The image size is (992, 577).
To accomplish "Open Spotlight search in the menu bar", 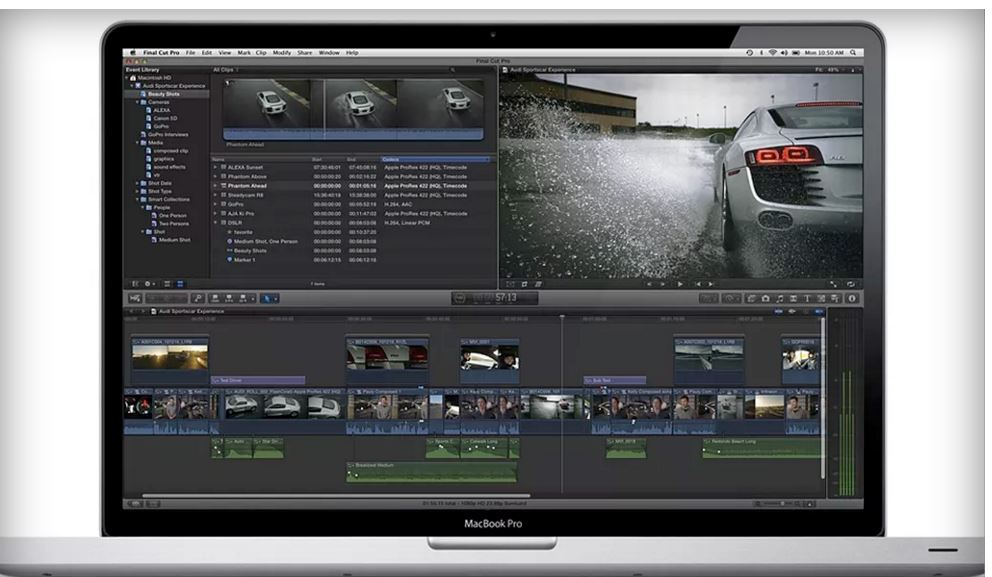I will pyautogui.click(x=852, y=51).
